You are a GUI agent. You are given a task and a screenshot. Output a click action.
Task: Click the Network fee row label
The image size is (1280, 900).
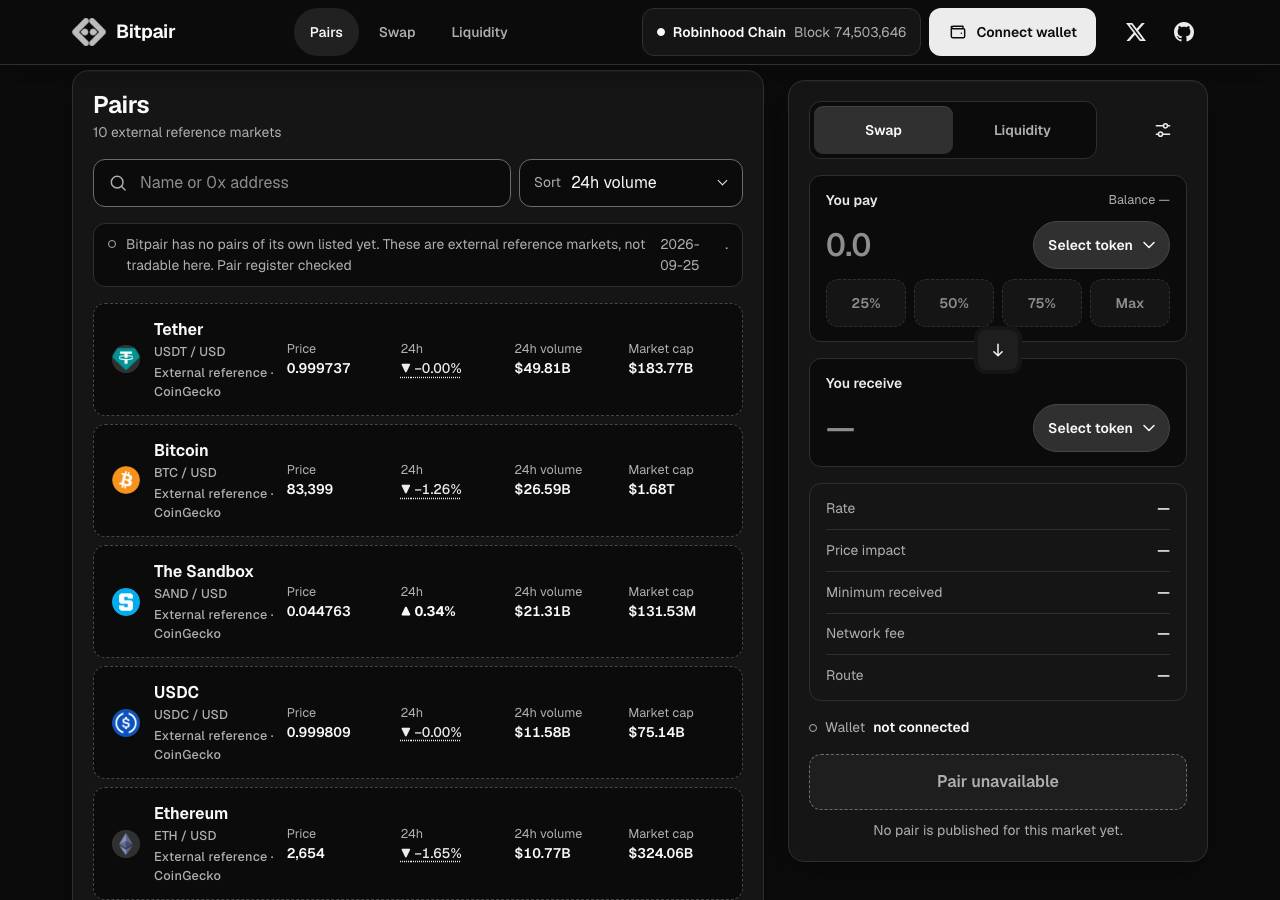pos(865,633)
